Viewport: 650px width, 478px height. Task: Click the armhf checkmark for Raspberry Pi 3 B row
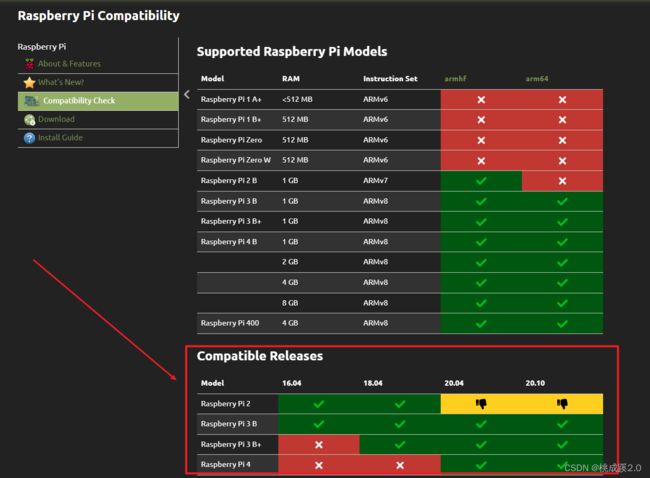pos(481,201)
